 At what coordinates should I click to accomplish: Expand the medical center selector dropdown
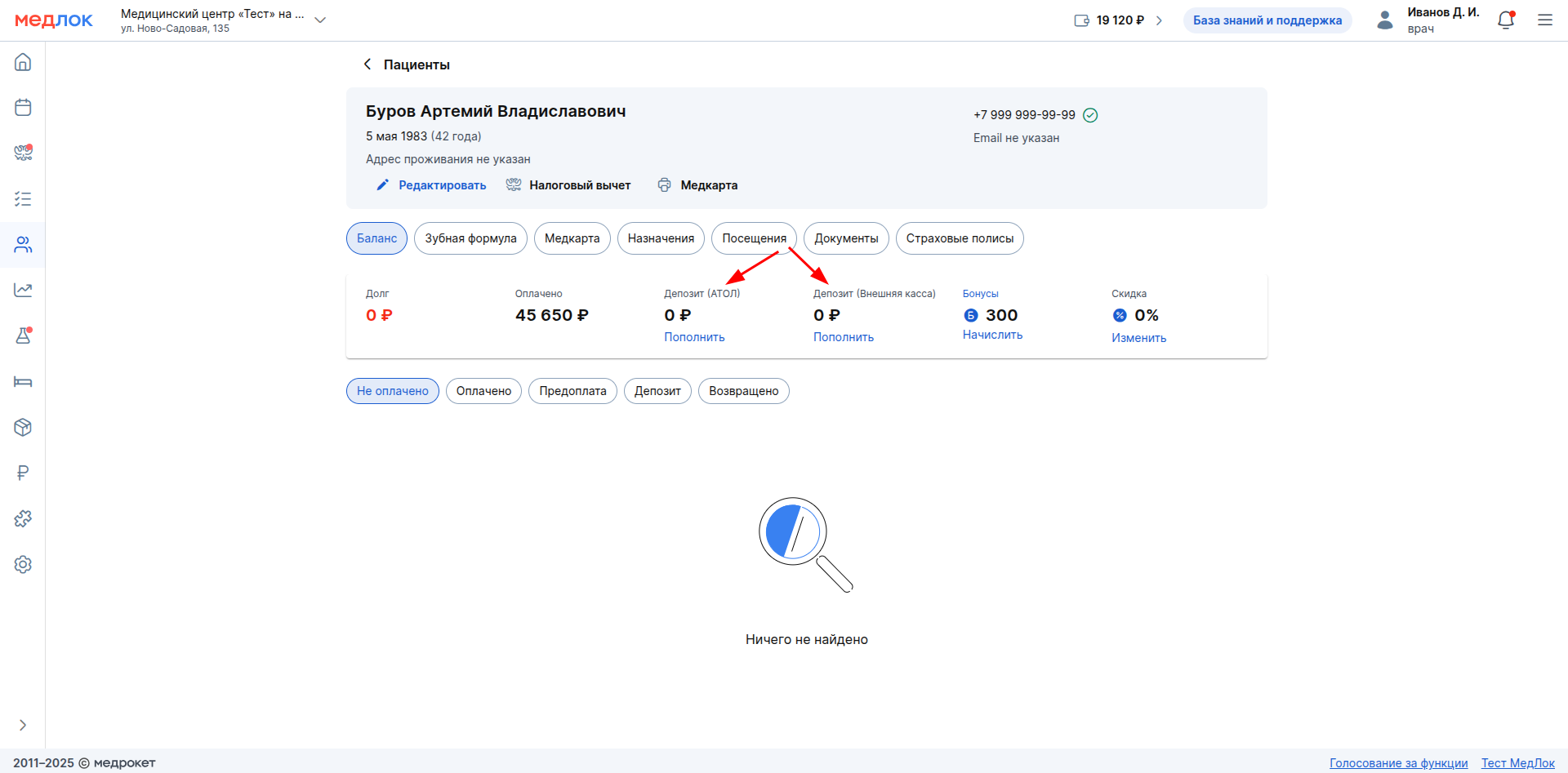(x=320, y=20)
